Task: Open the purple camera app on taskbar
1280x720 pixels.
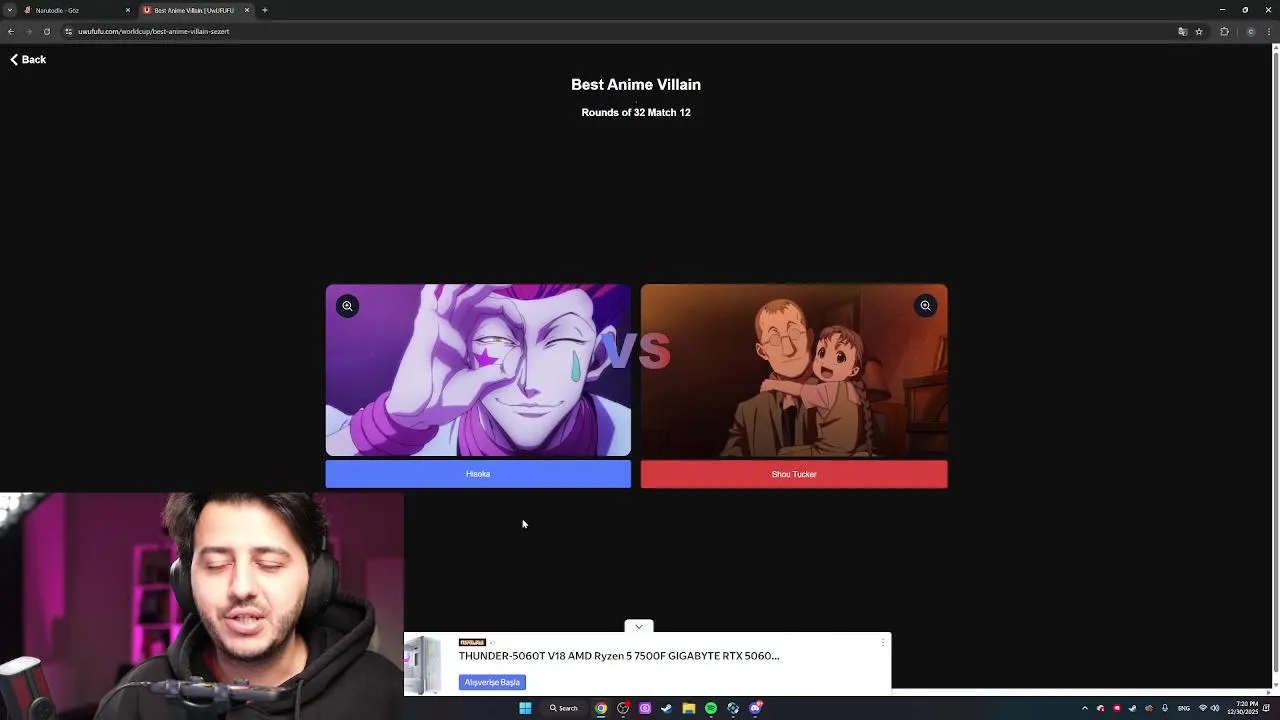Action: pos(645,708)
